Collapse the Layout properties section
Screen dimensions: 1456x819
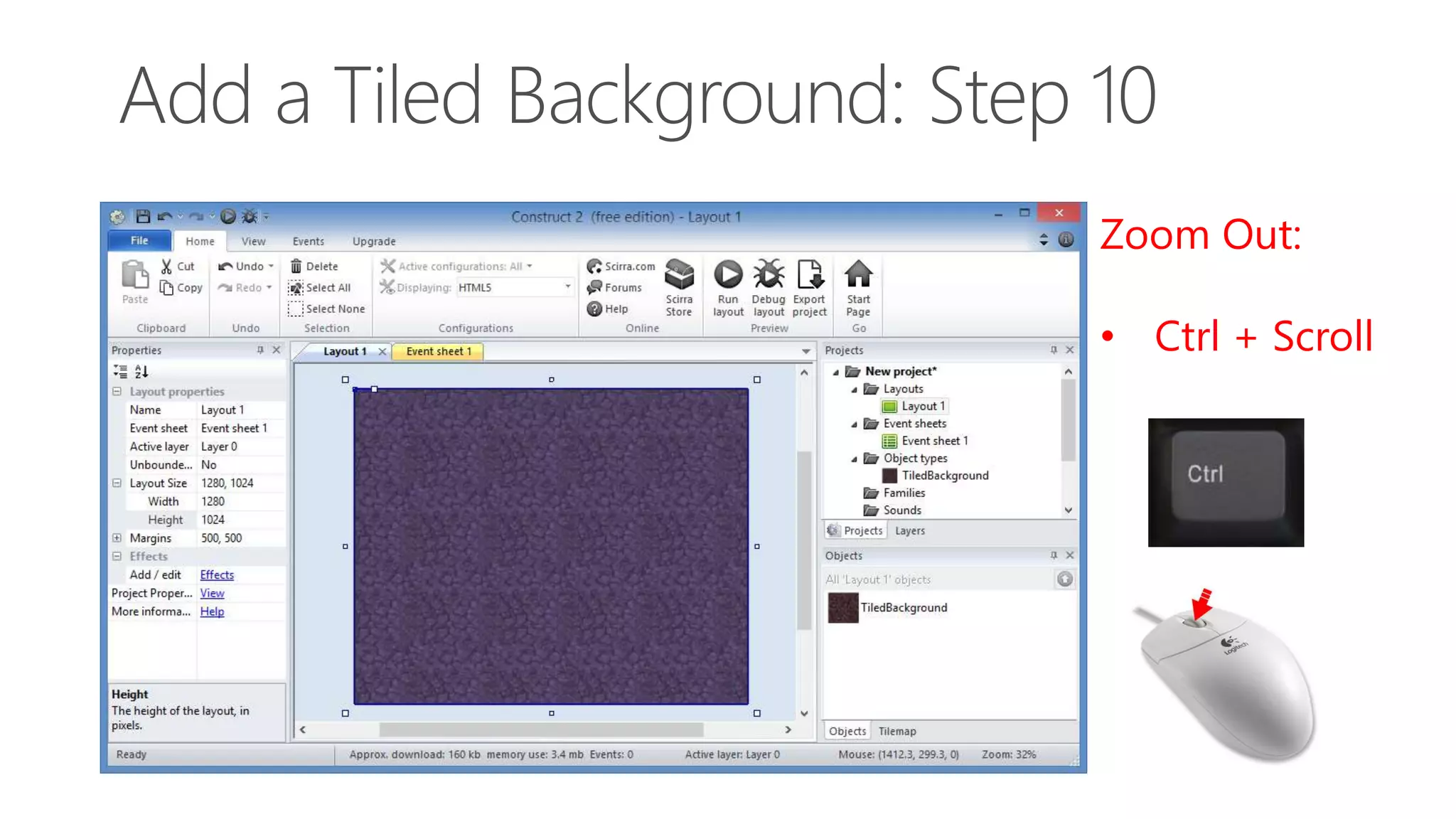(117, 392)
